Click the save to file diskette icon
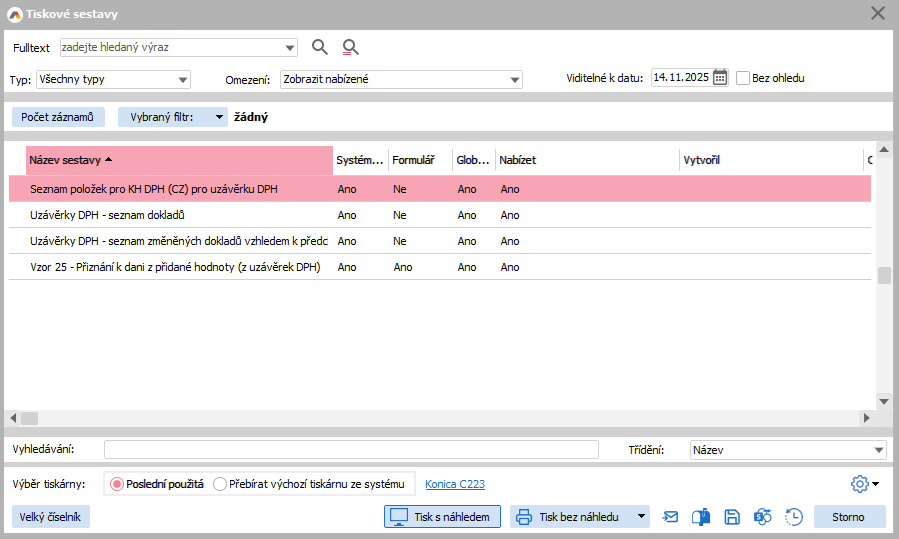This screenshot has height=539, width=899. [x=732, y=517]
